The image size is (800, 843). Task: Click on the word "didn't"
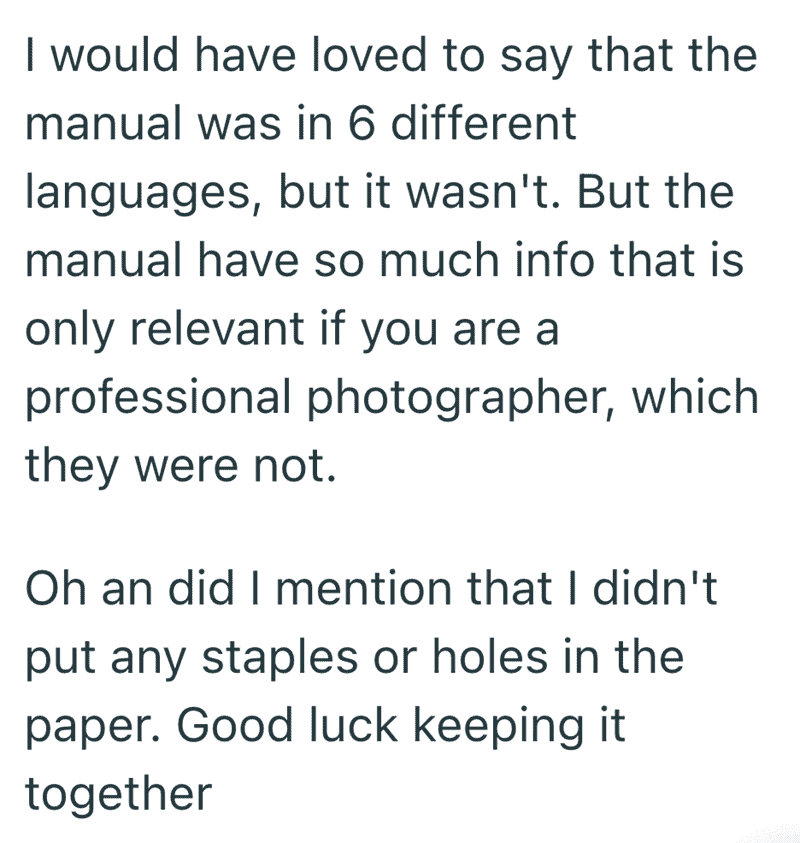(x=655, y=587)
